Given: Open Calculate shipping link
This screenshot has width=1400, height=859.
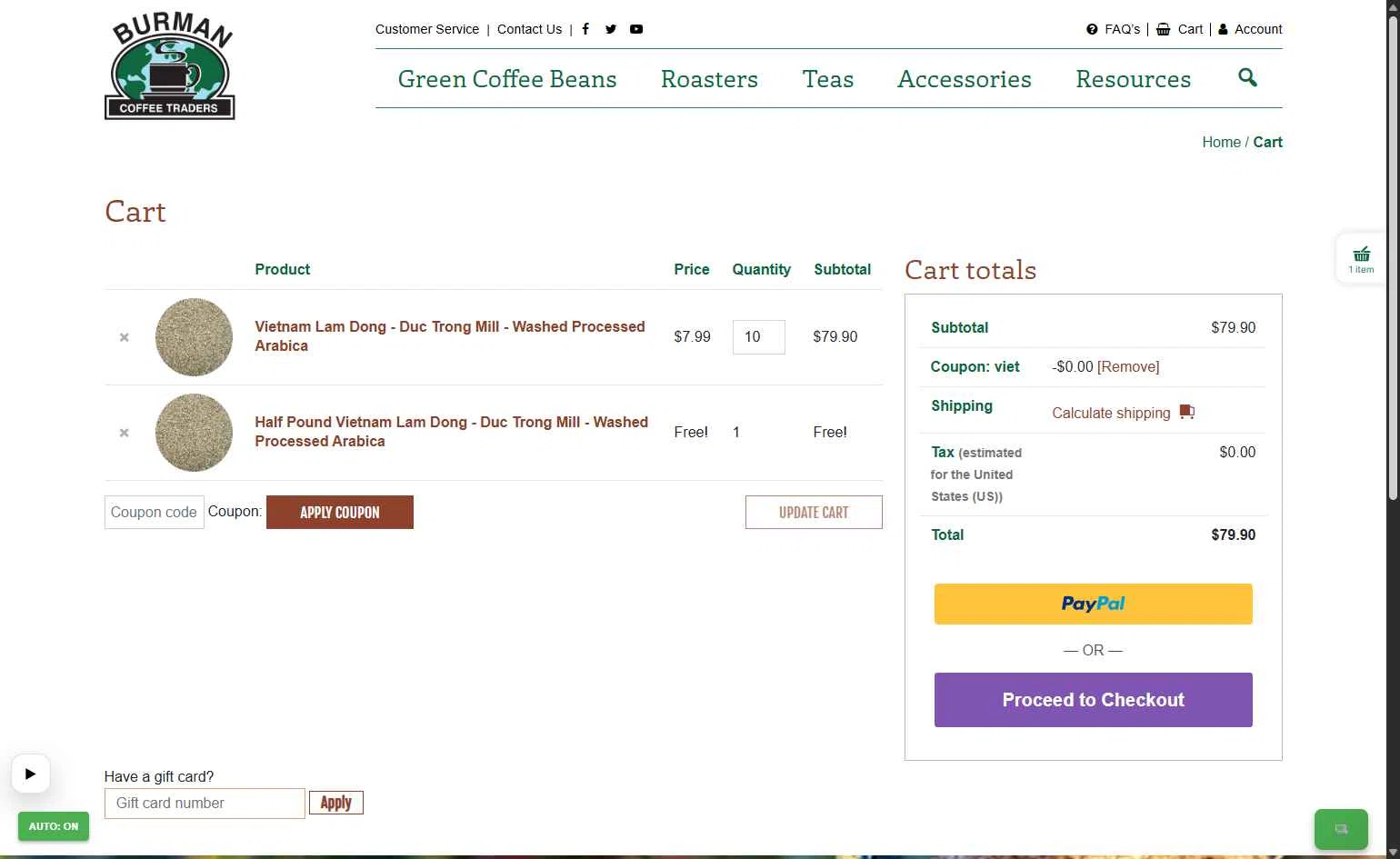Looking at the screenshot, I should coord(1111,413).
